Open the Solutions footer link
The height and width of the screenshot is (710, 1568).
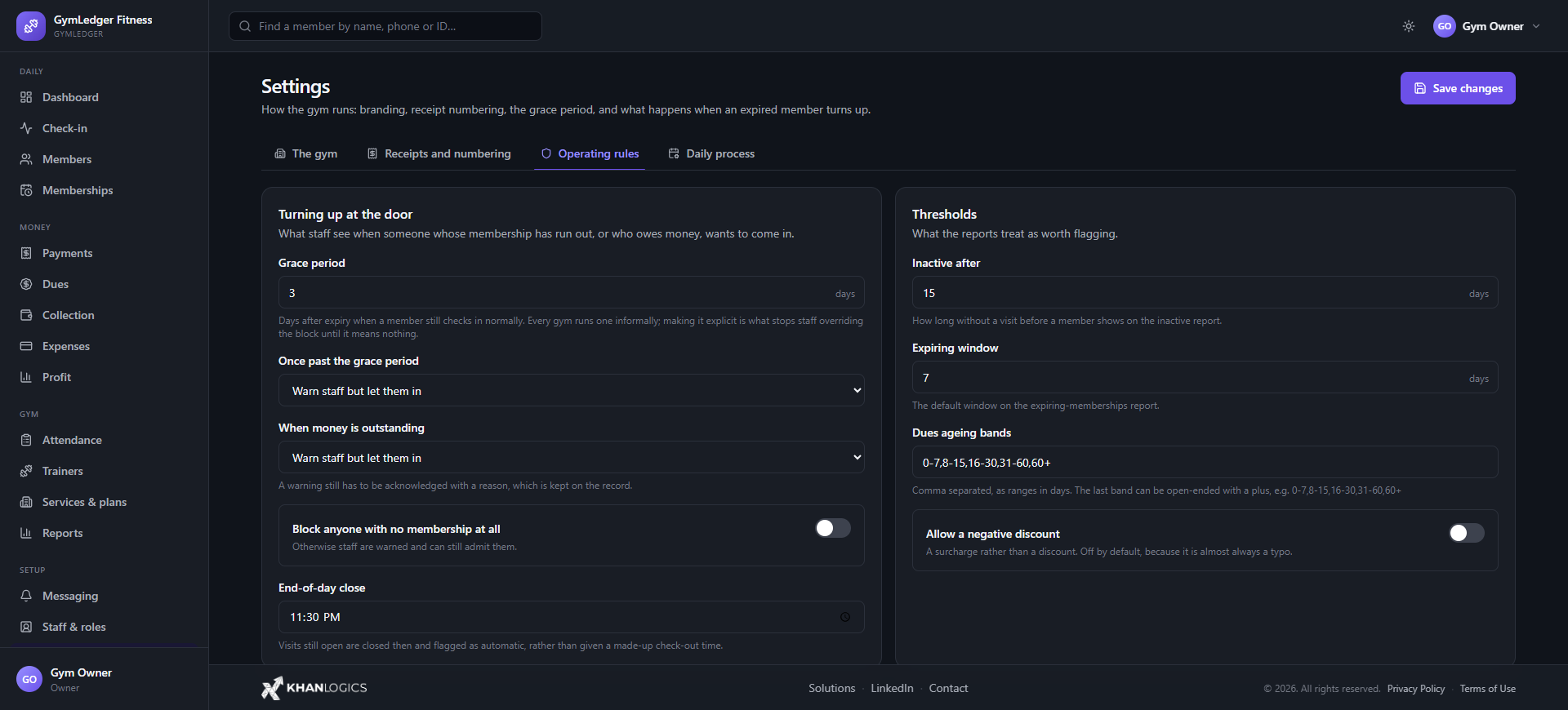(832, 688)
